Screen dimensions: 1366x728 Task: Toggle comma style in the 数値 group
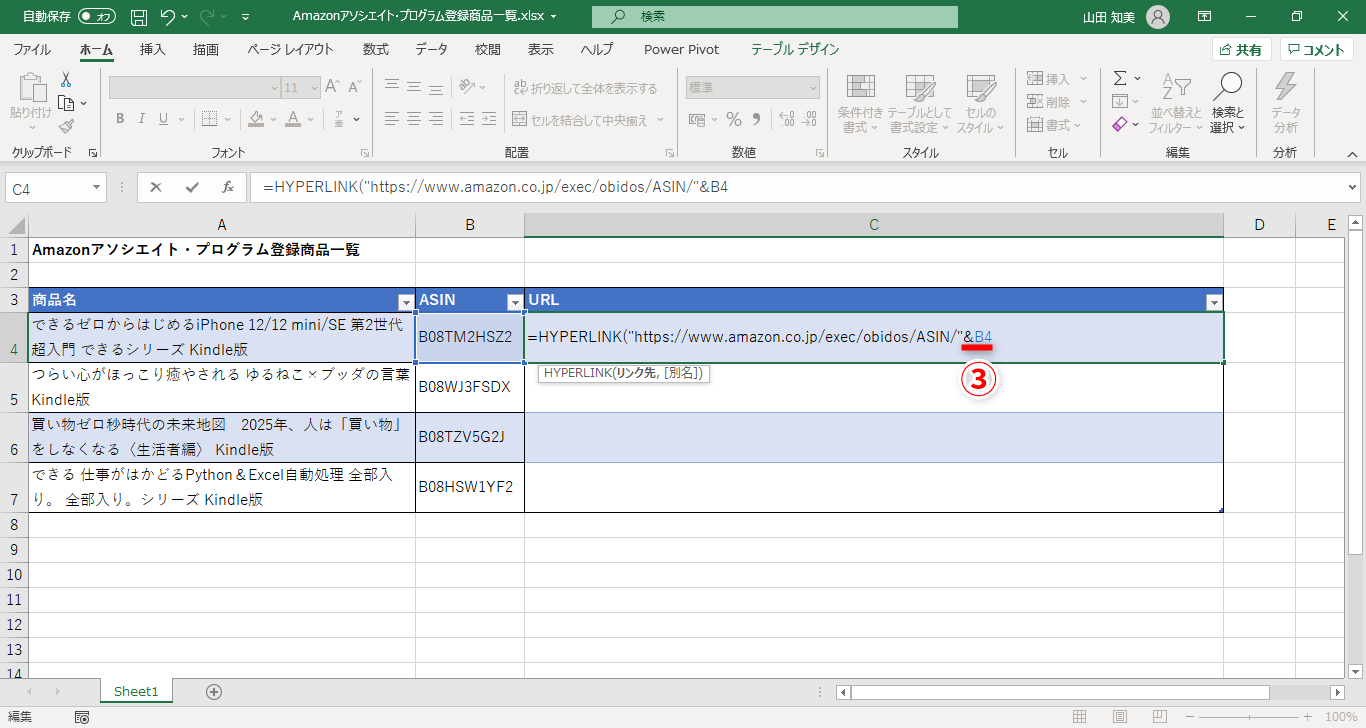point(758,120)
